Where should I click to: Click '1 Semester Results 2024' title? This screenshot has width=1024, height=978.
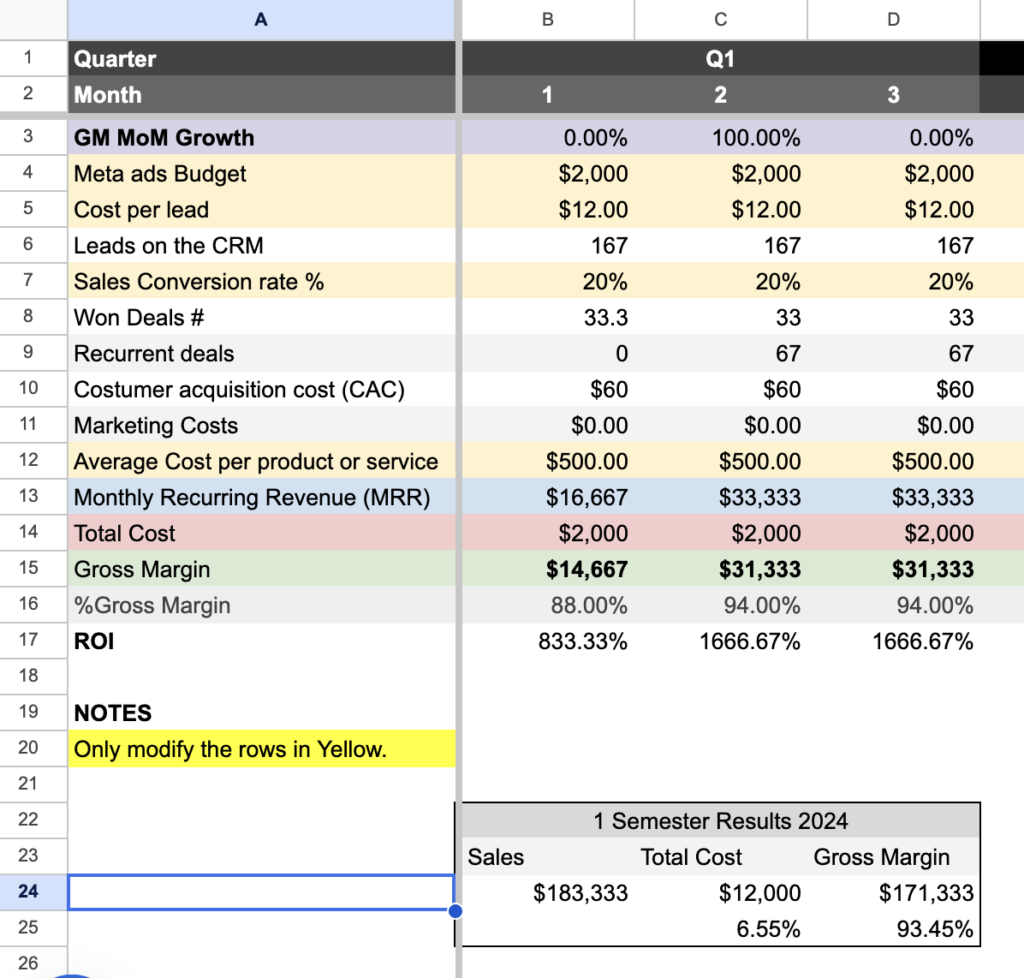click(x=720, y=821)
